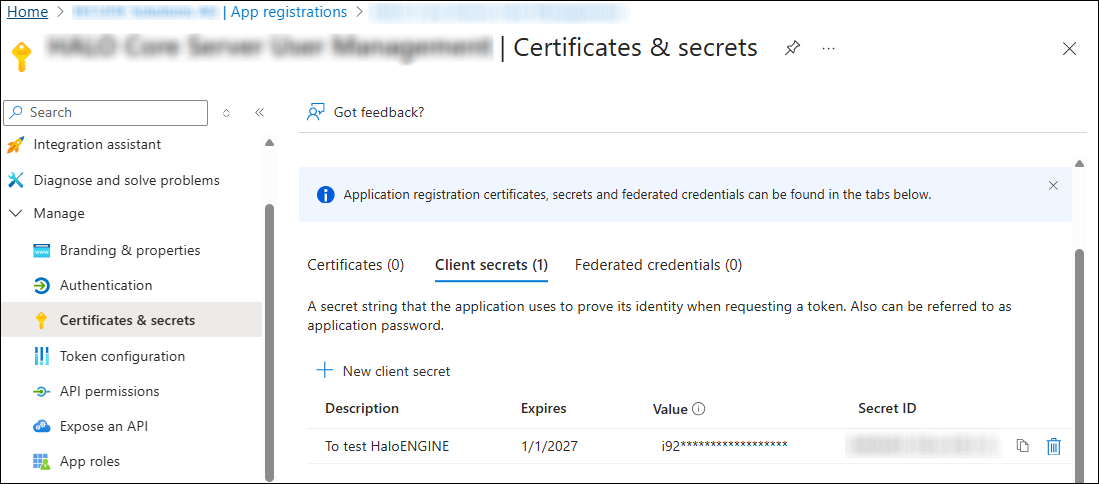Screen dimensions: 1099x484
Task: Open Diagnose and solve problems
Action: 127,180
